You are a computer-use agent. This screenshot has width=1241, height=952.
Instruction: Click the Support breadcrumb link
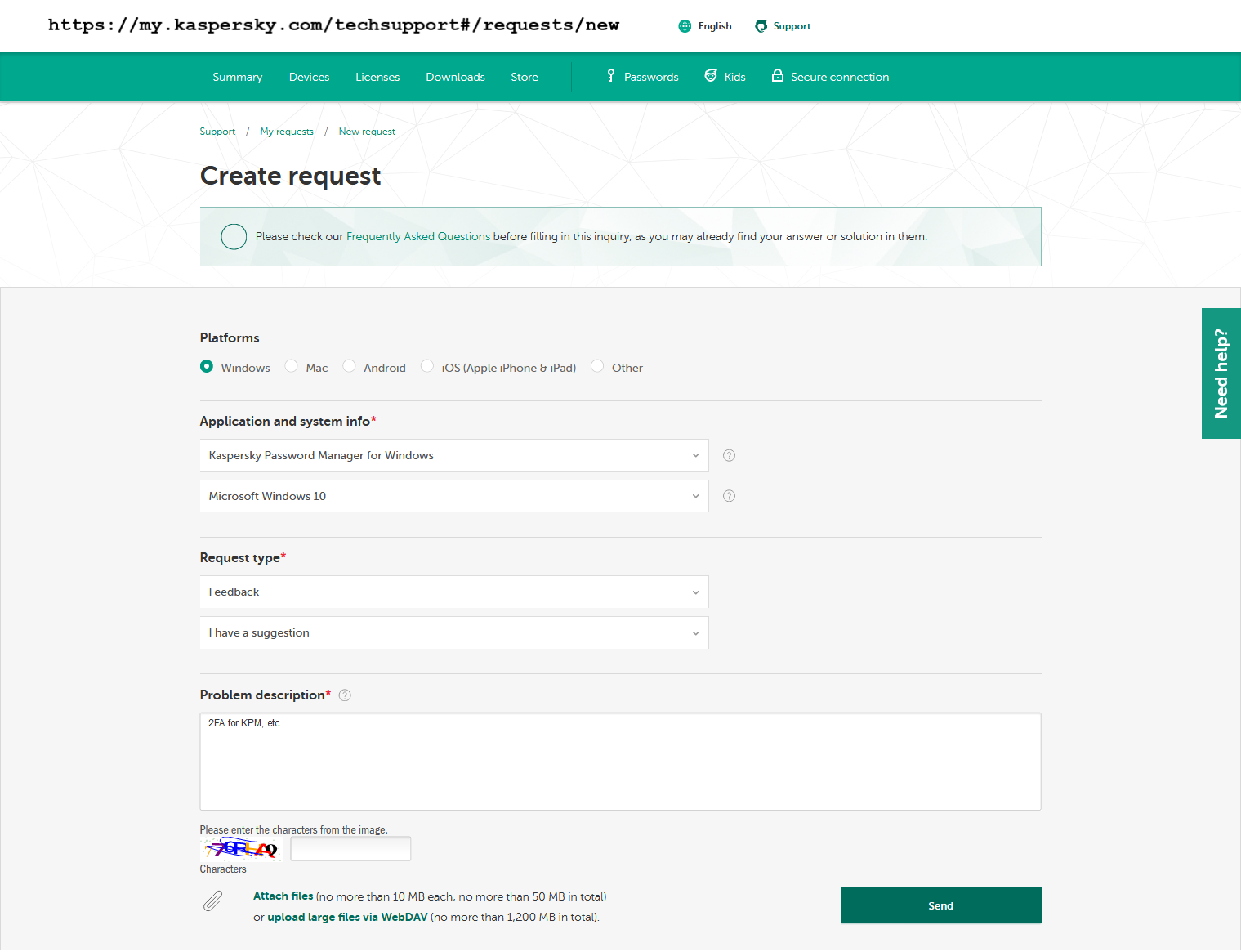pyautogui.click(x=217, y=132)
